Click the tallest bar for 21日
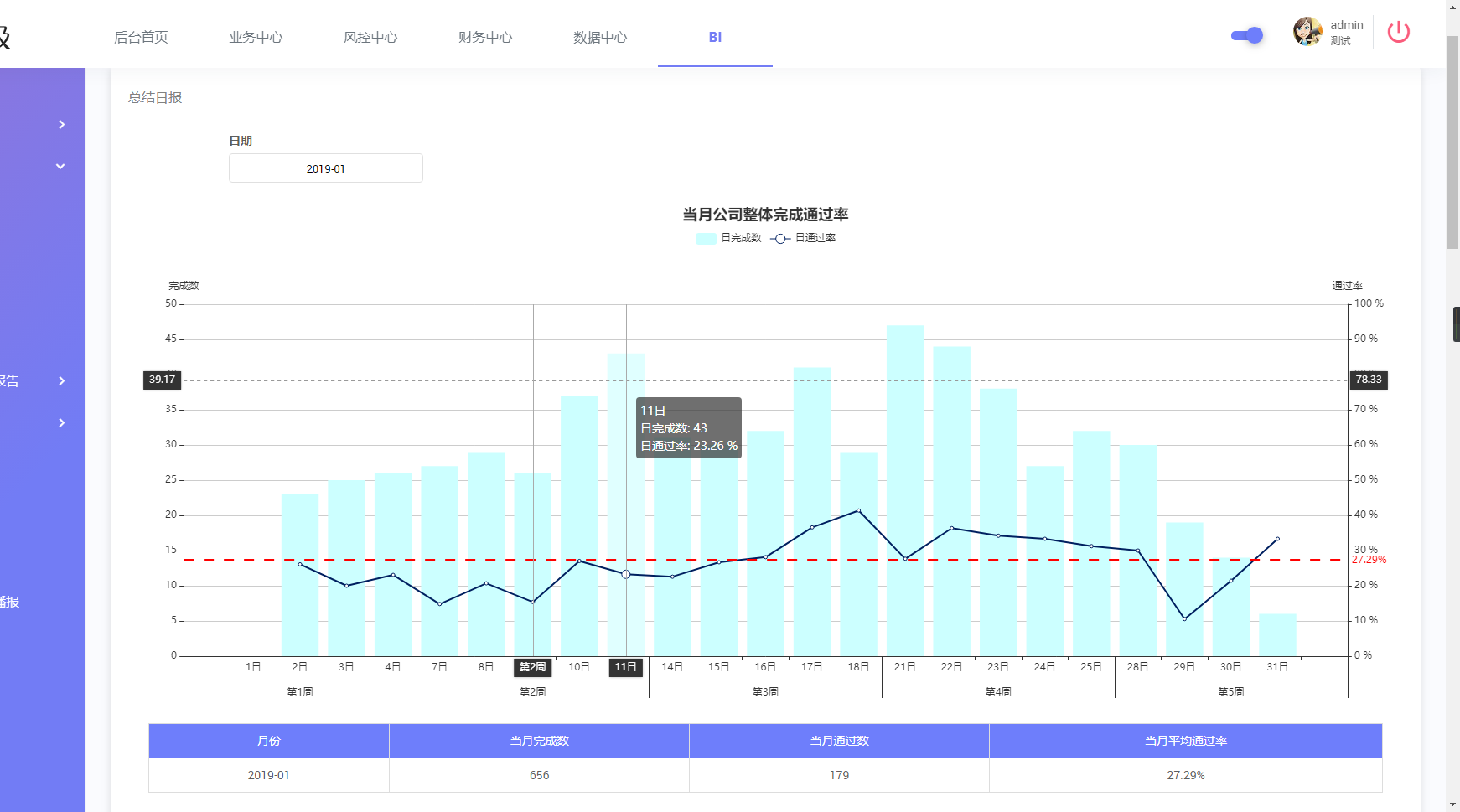Image resolution: width=1460 pixels, height=812 pixels. coord(905,490)
